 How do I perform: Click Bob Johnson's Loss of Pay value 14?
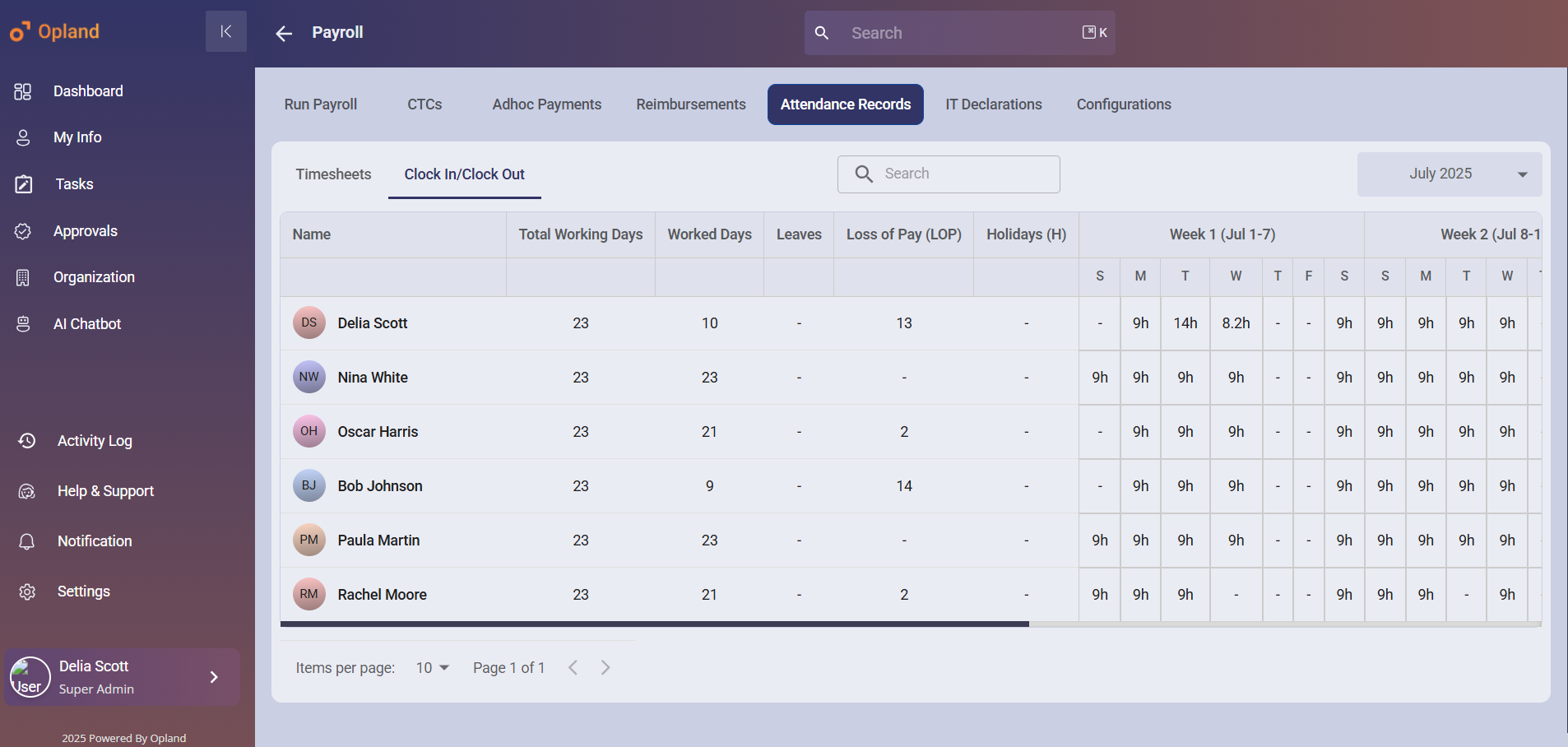[x=904, y=486]
